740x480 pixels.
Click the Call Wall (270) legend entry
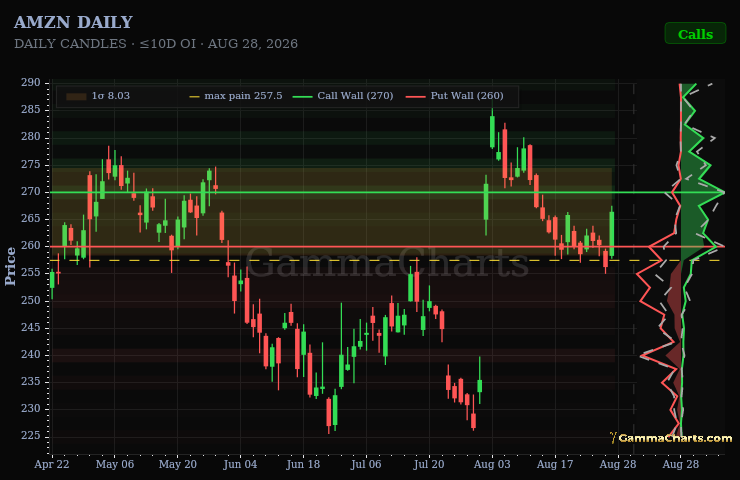point(343,96)
